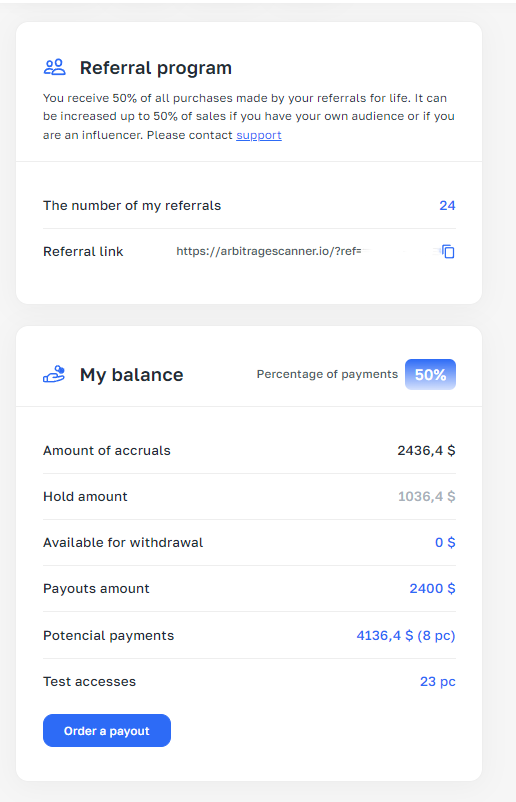Click the Test accesses row label
Viewport: 516px width, 802px height.
pyautogui.click(x=89, y=681)
